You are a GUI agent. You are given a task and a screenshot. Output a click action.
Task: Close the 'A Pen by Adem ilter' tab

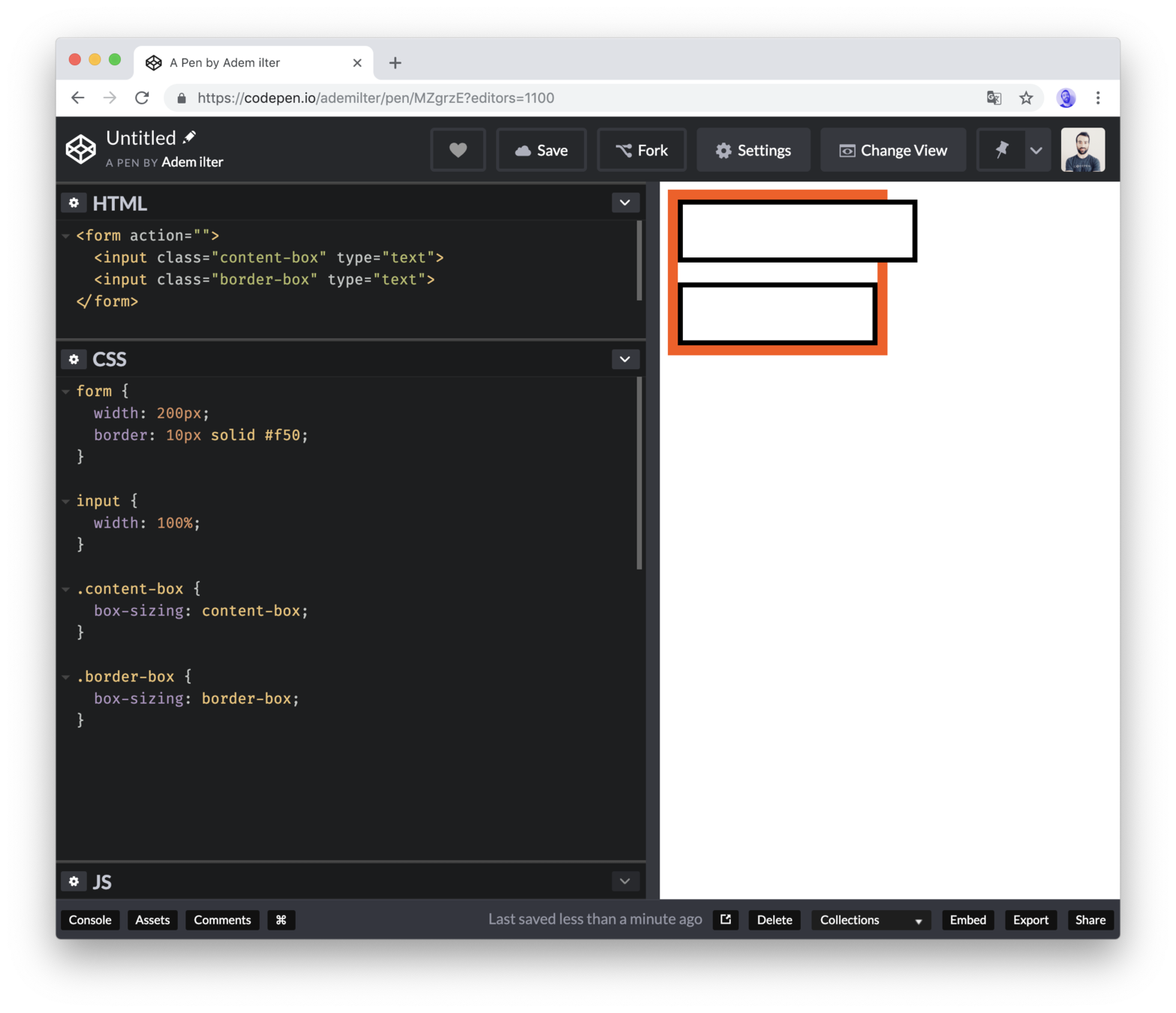[357, 63]
